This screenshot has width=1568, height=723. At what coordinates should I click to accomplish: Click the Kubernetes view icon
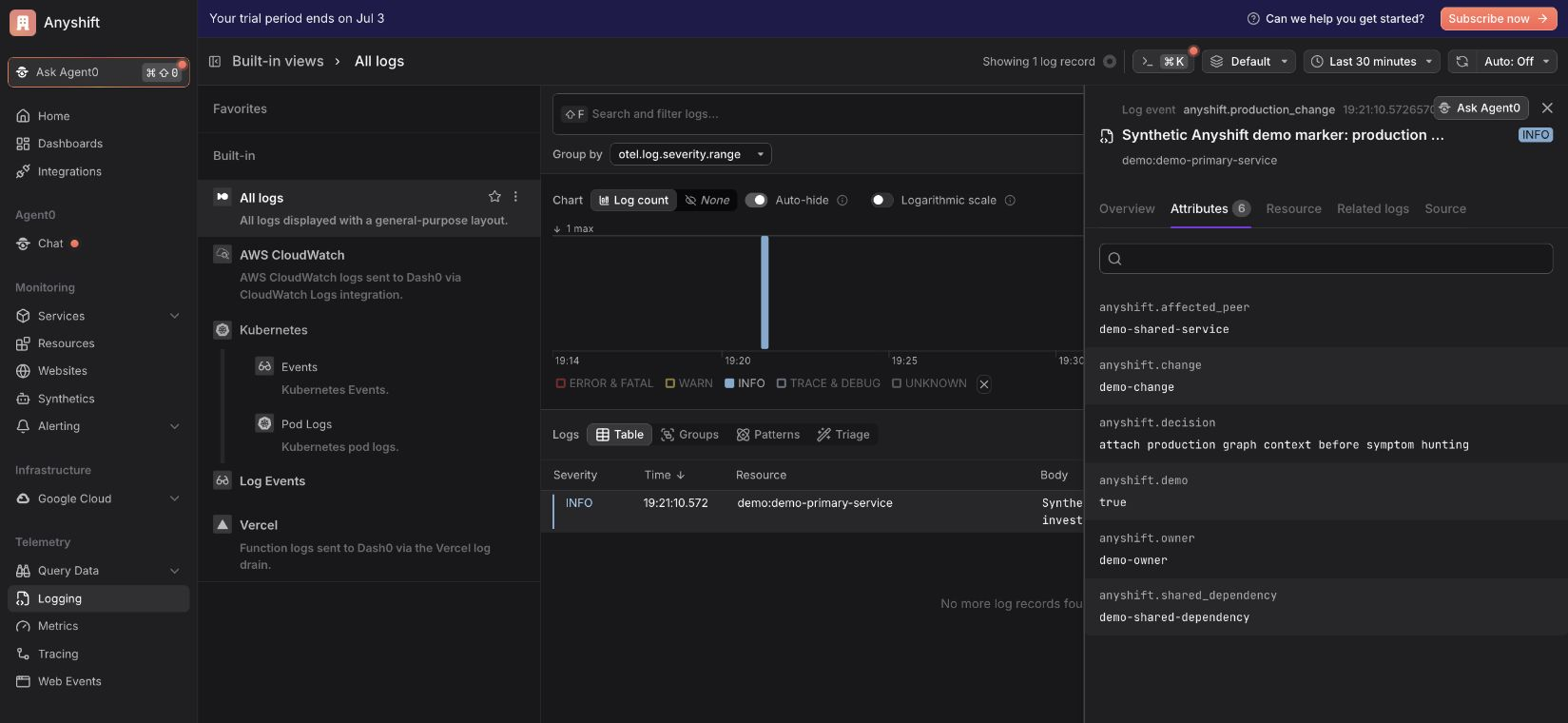223,330
